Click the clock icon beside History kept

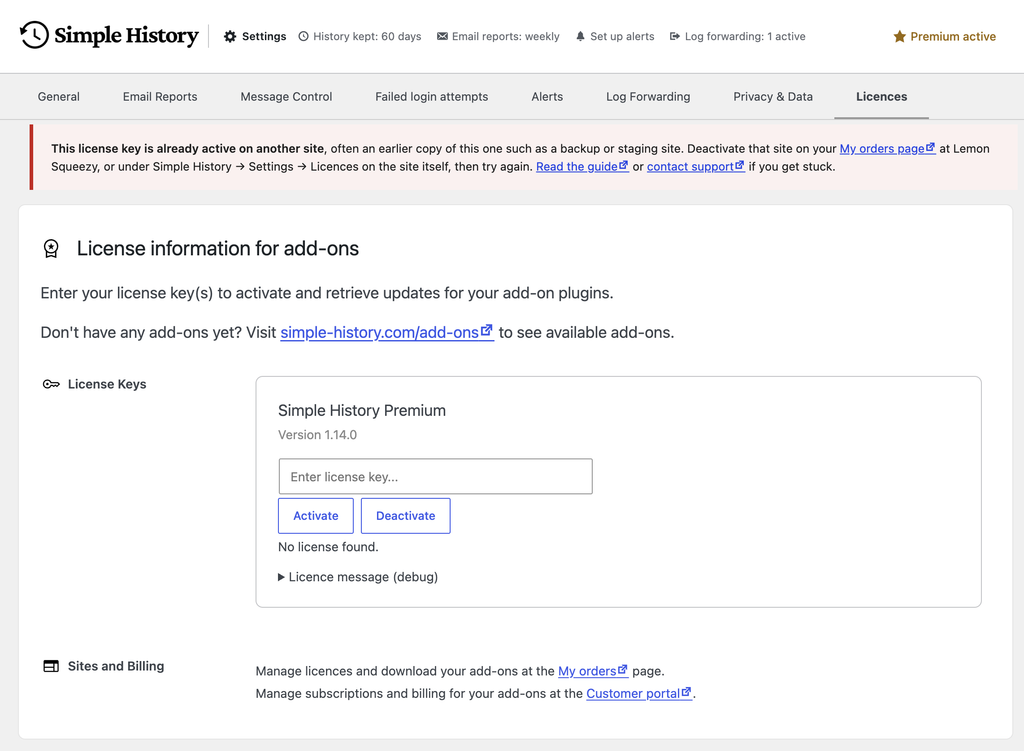pos(304,37)
